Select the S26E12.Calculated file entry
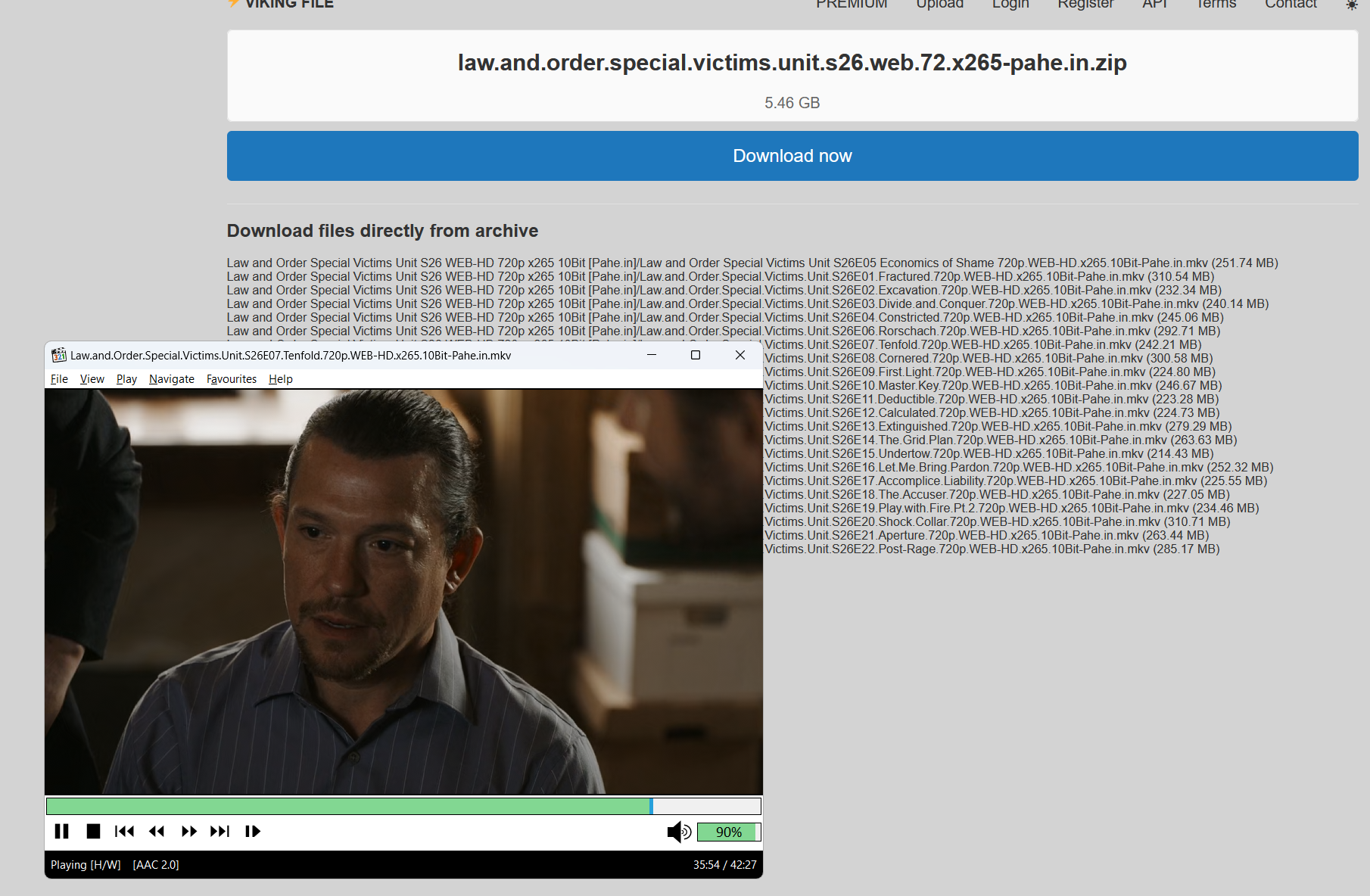 pos(992,413)
